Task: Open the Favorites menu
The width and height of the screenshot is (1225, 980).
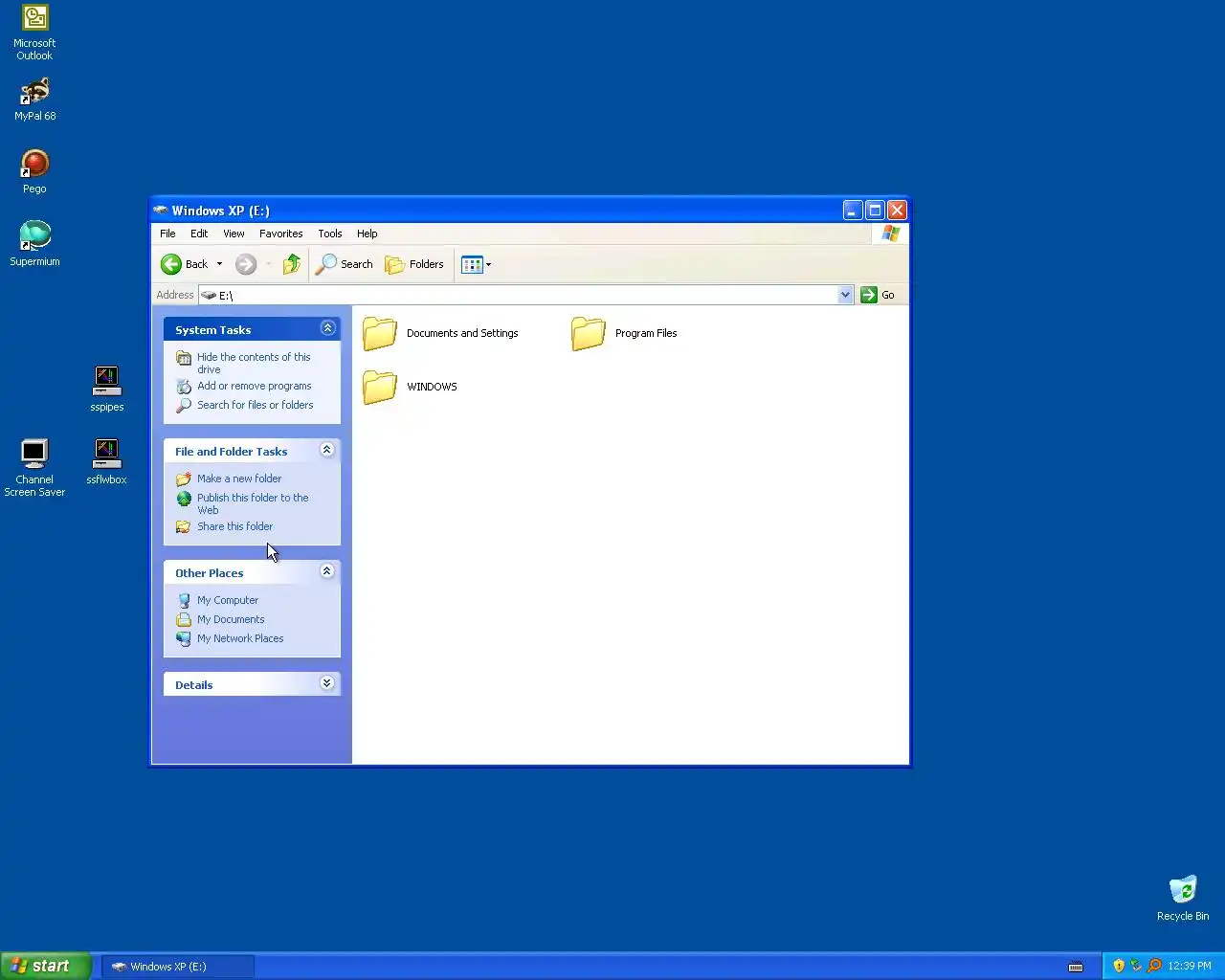Action: click(280, 234)
